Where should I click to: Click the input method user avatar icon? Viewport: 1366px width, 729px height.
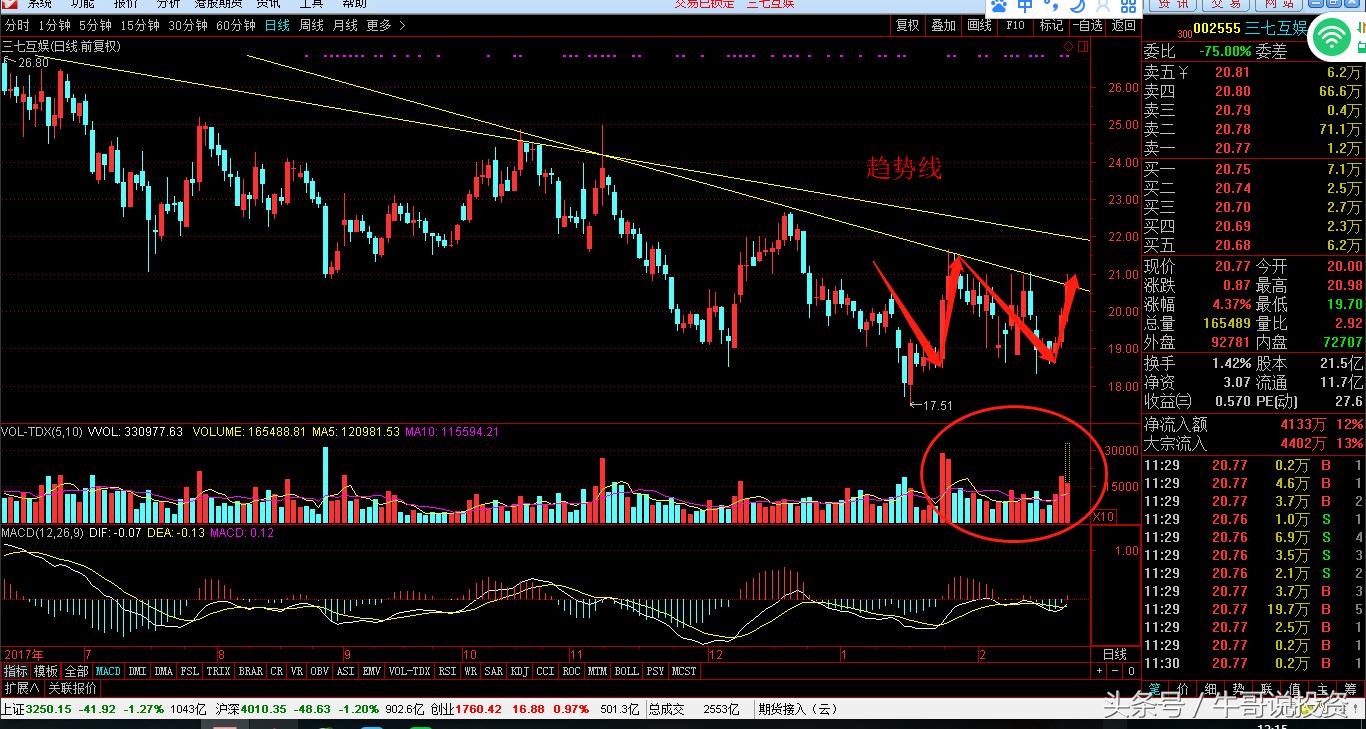pos(1103,6)
